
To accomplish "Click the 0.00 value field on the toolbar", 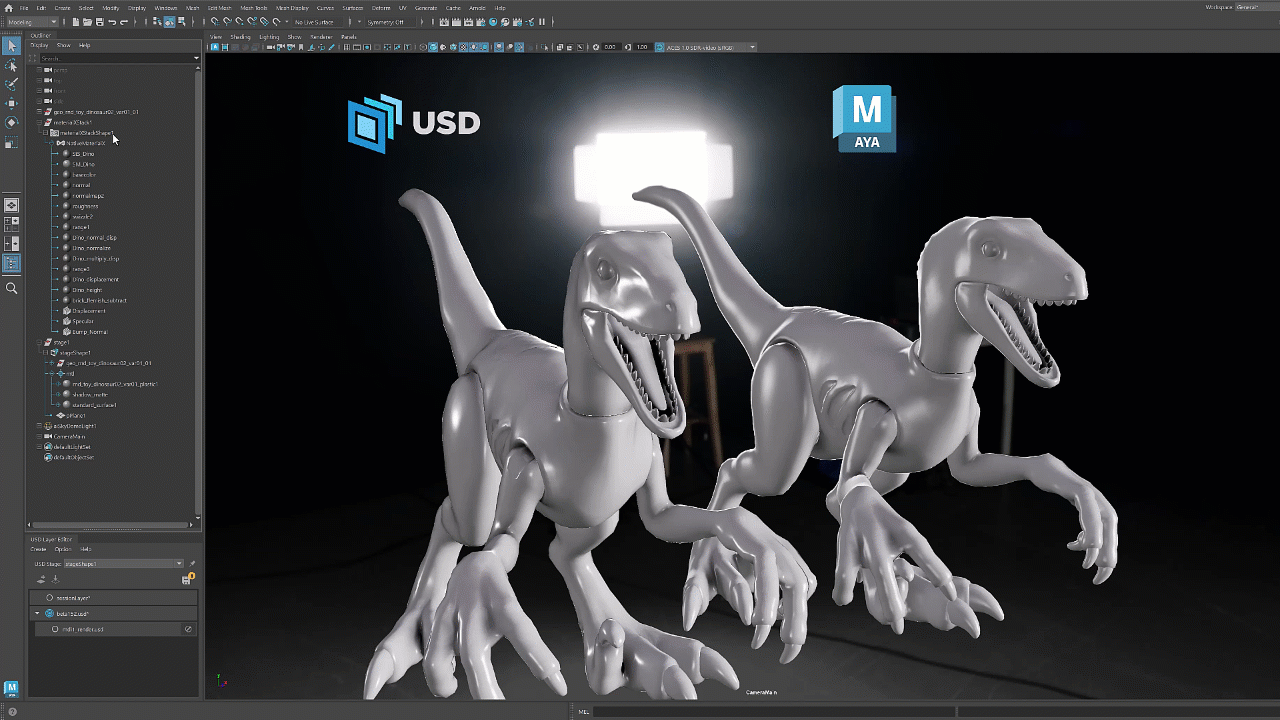I will [x=609, y=46].
